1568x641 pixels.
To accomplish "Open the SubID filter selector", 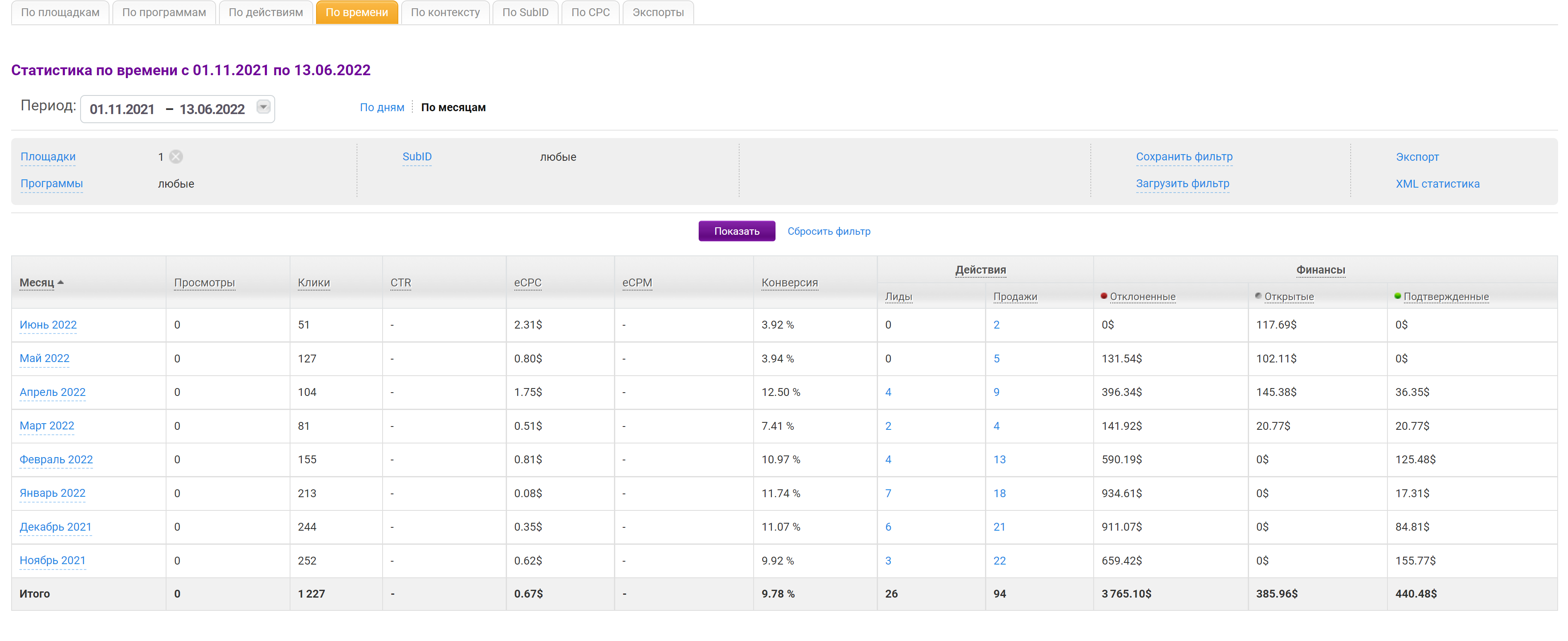I will point(417,157).
